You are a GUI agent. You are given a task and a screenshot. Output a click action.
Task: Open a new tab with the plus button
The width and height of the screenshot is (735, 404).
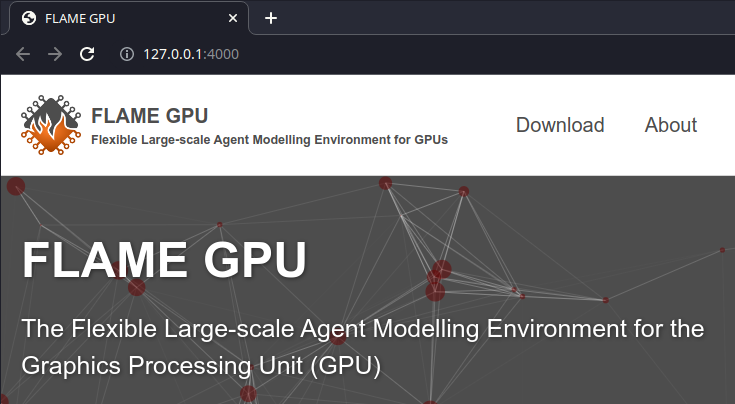pyautogui.click(x=271, y=18)
